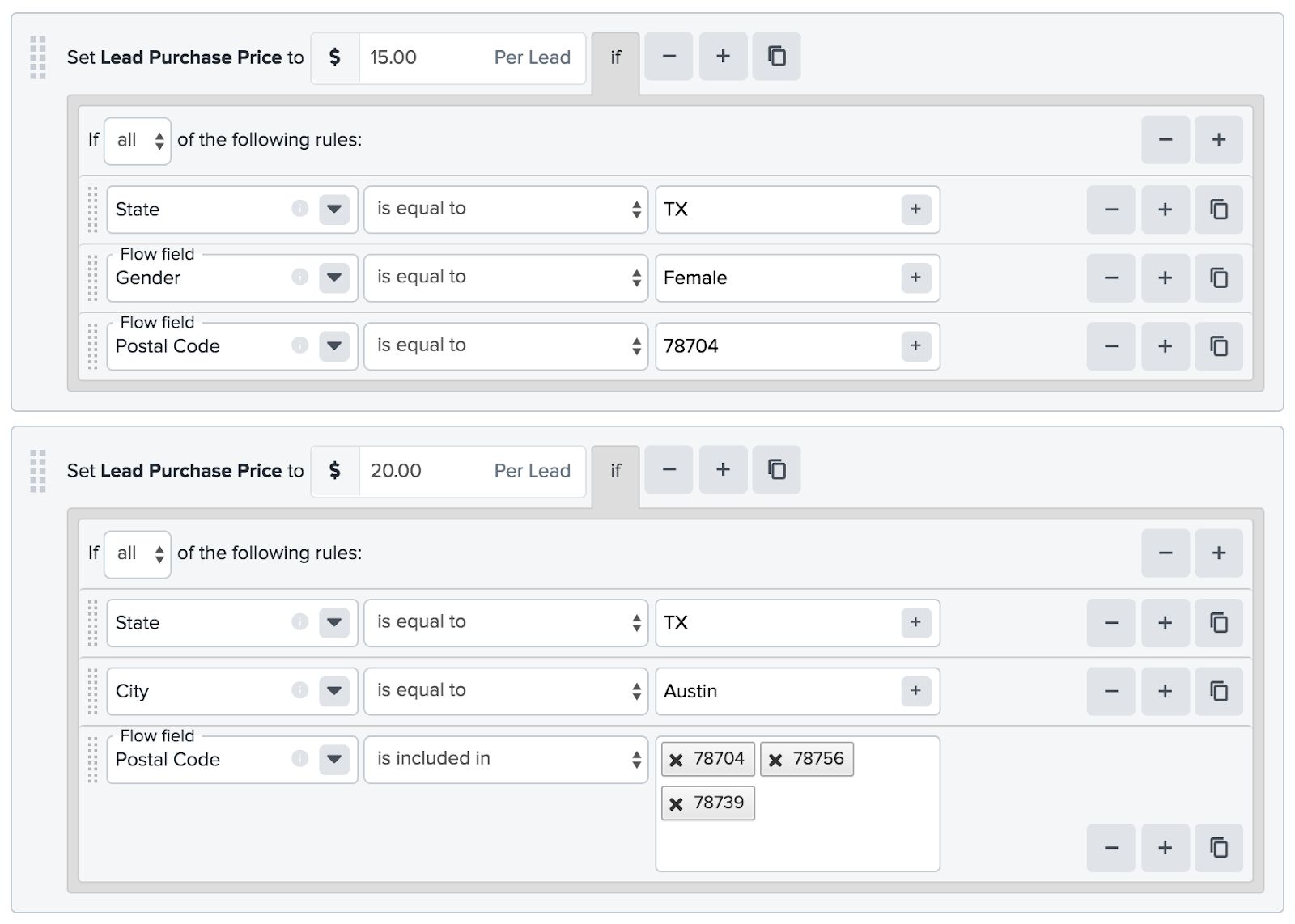
Task: Remove the $15.00 lead price rule
Action: click(669, 57)
